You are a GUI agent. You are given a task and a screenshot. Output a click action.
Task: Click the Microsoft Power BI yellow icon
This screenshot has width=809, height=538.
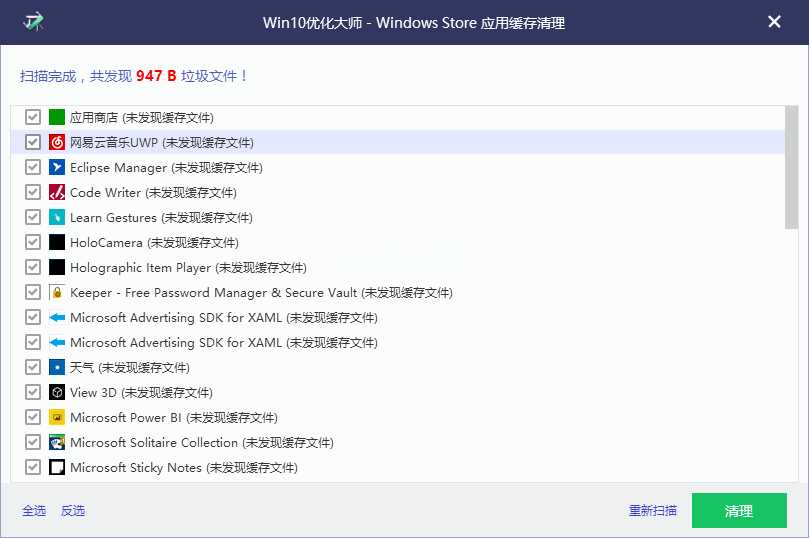(57, 417)
